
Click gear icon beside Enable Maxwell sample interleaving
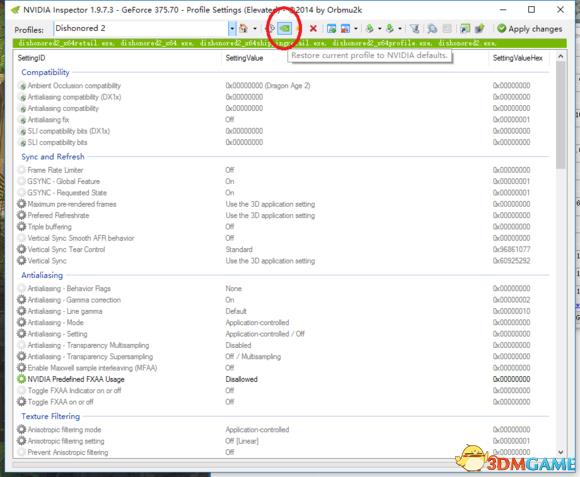click(x=21, y=368)
